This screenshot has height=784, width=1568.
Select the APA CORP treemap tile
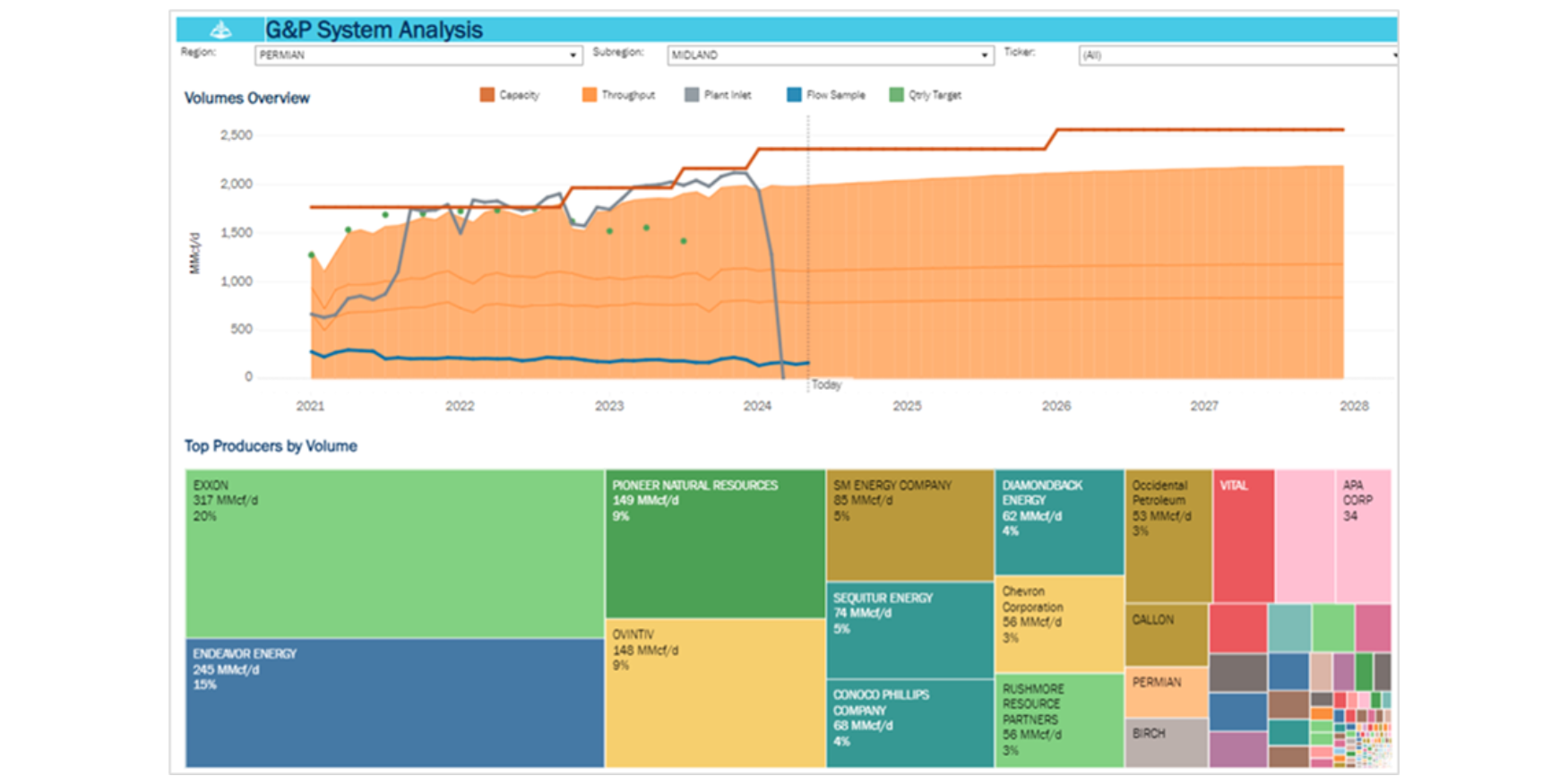[1363, 536]
